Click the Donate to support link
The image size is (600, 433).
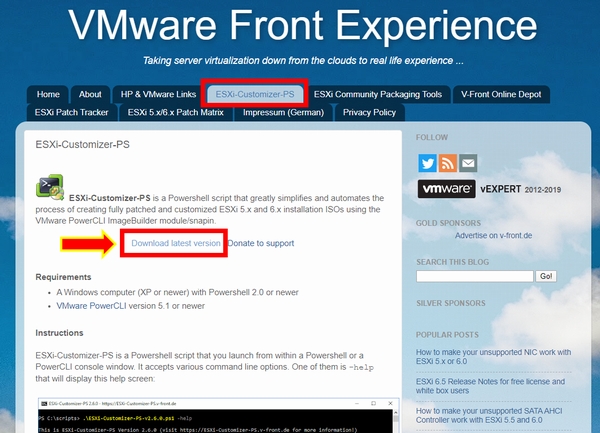[261, 243]
